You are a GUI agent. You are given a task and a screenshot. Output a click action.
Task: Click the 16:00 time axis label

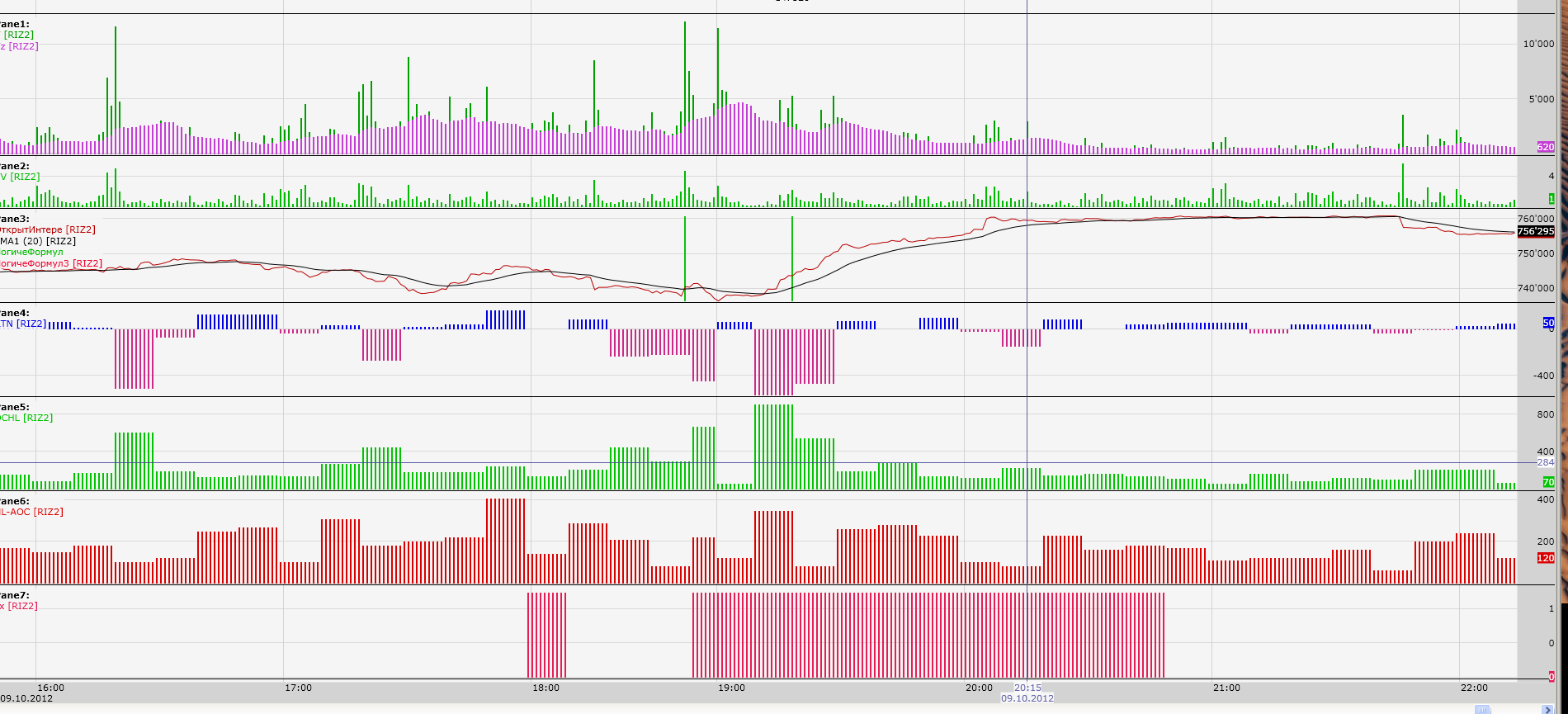[x=50, y=688]
